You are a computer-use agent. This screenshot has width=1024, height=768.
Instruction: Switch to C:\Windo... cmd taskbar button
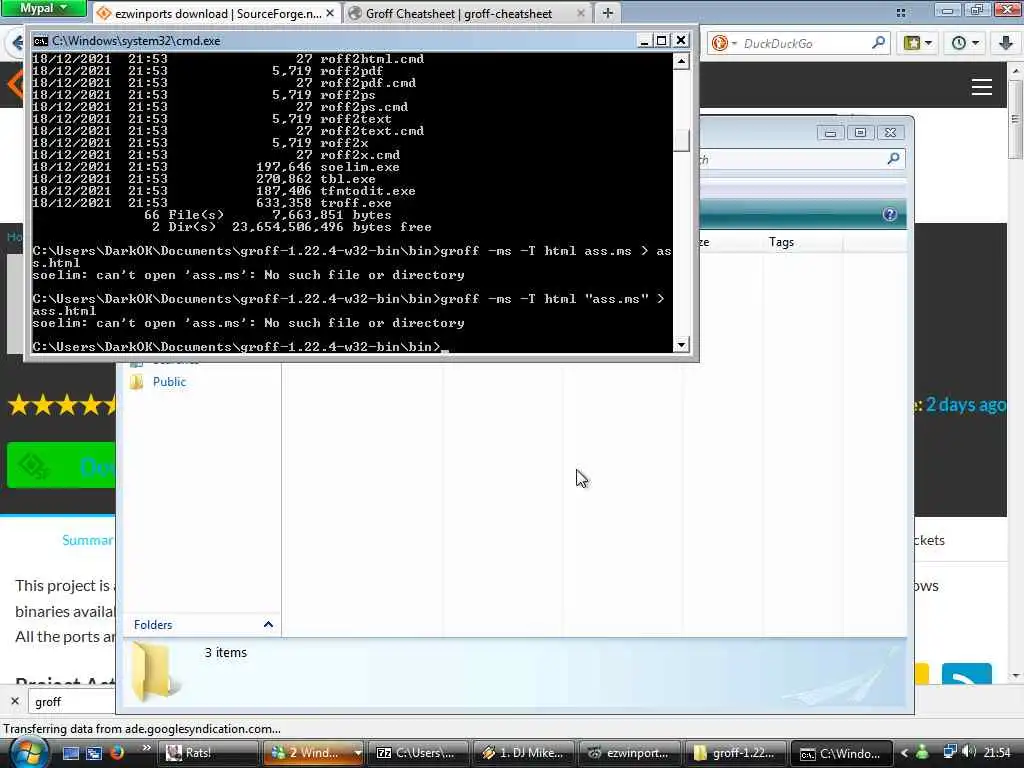coord(841,753)
